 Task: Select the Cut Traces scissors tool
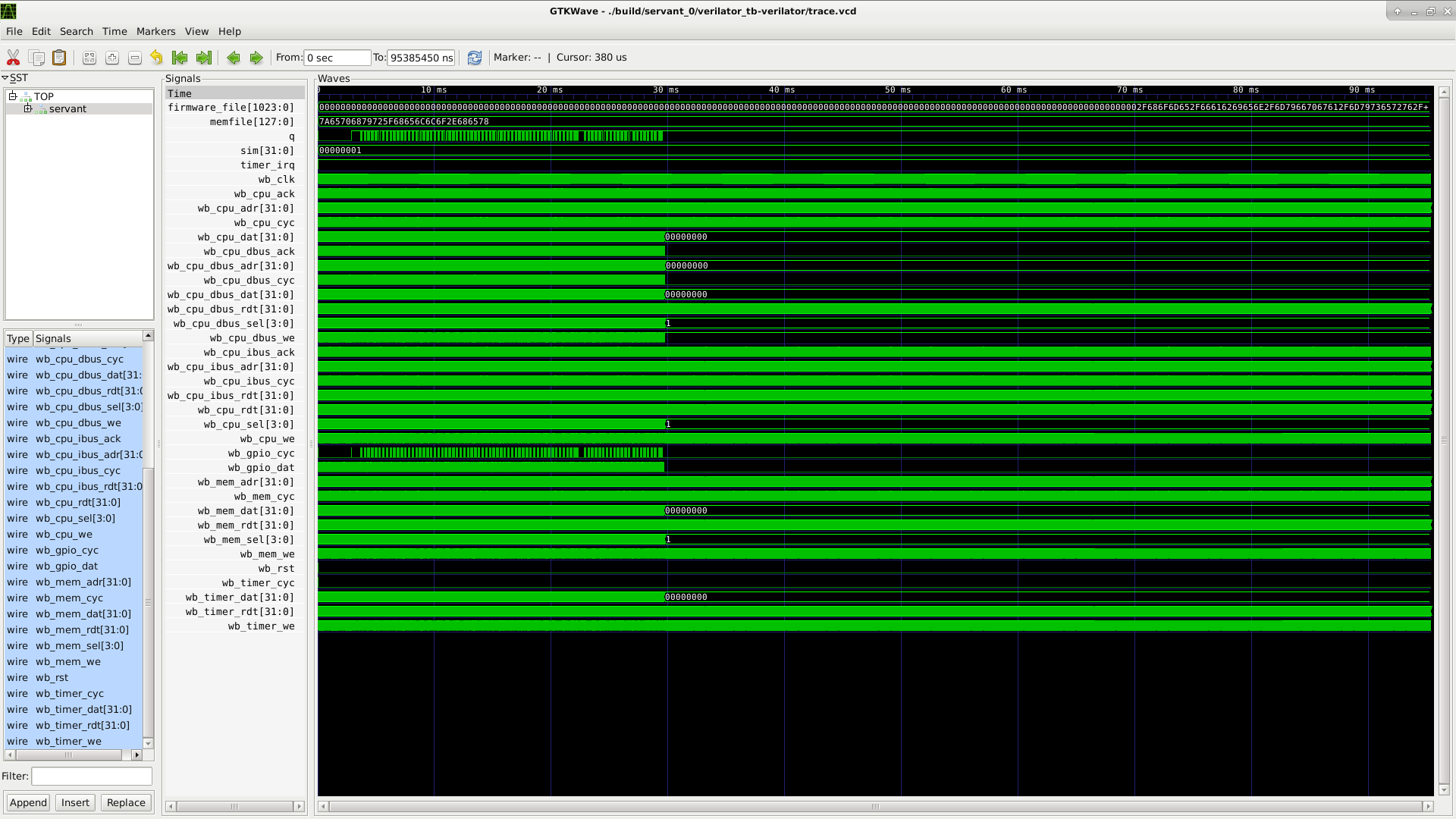[13, 57]
